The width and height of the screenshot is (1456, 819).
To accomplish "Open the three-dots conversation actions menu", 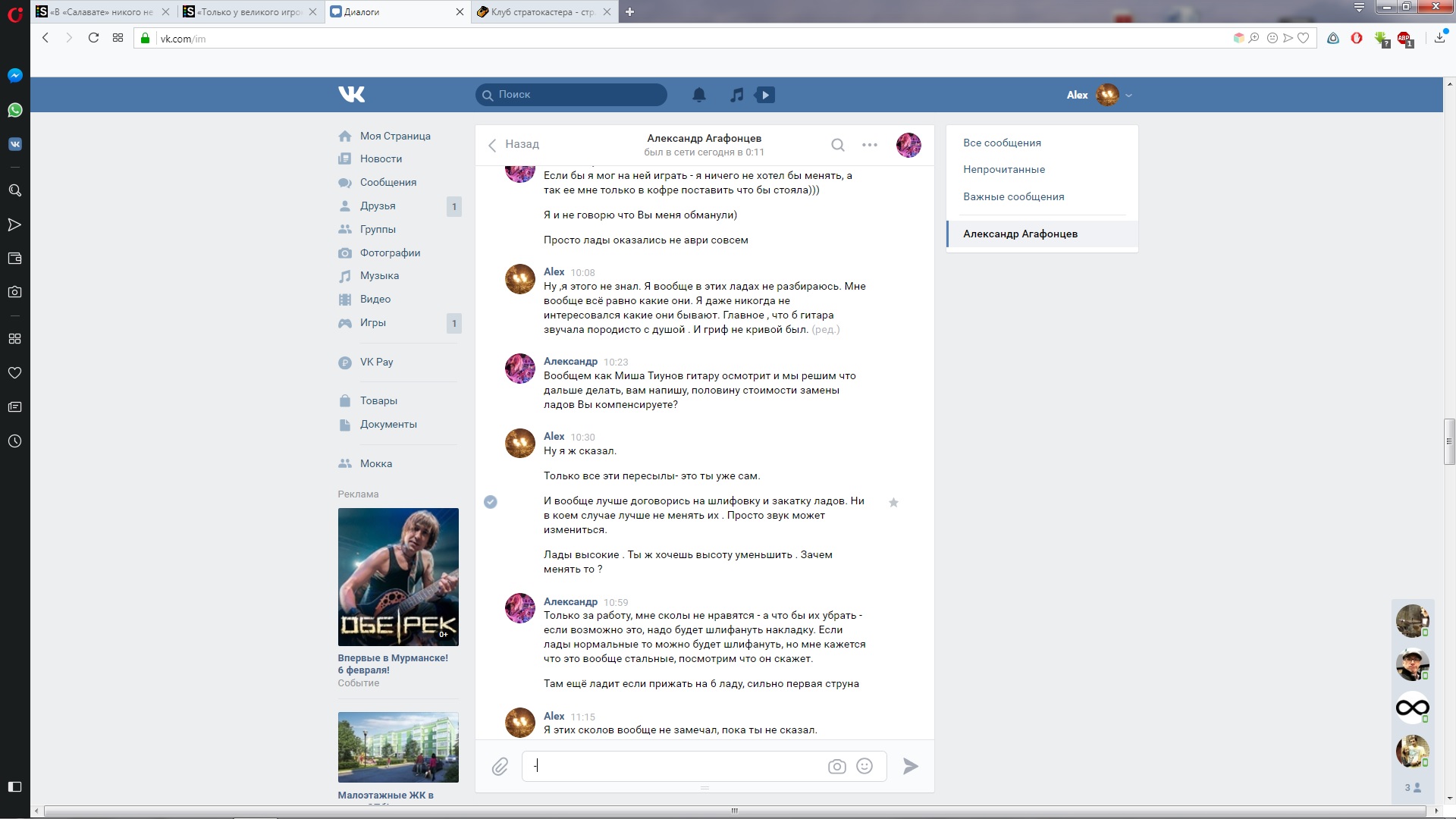I will pos(870,145).
